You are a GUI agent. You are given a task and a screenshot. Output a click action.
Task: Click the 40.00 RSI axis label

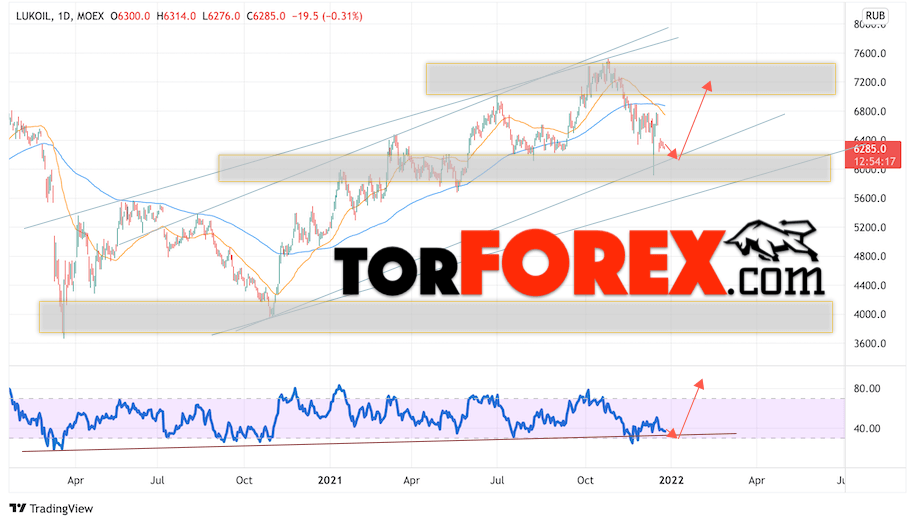coord(867,428)
